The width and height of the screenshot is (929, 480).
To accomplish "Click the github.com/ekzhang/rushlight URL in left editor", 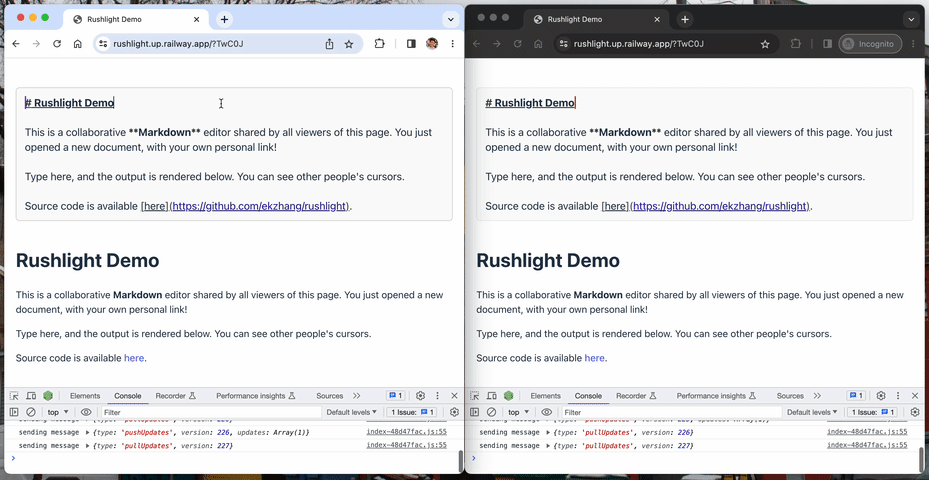I will point(259,206).
